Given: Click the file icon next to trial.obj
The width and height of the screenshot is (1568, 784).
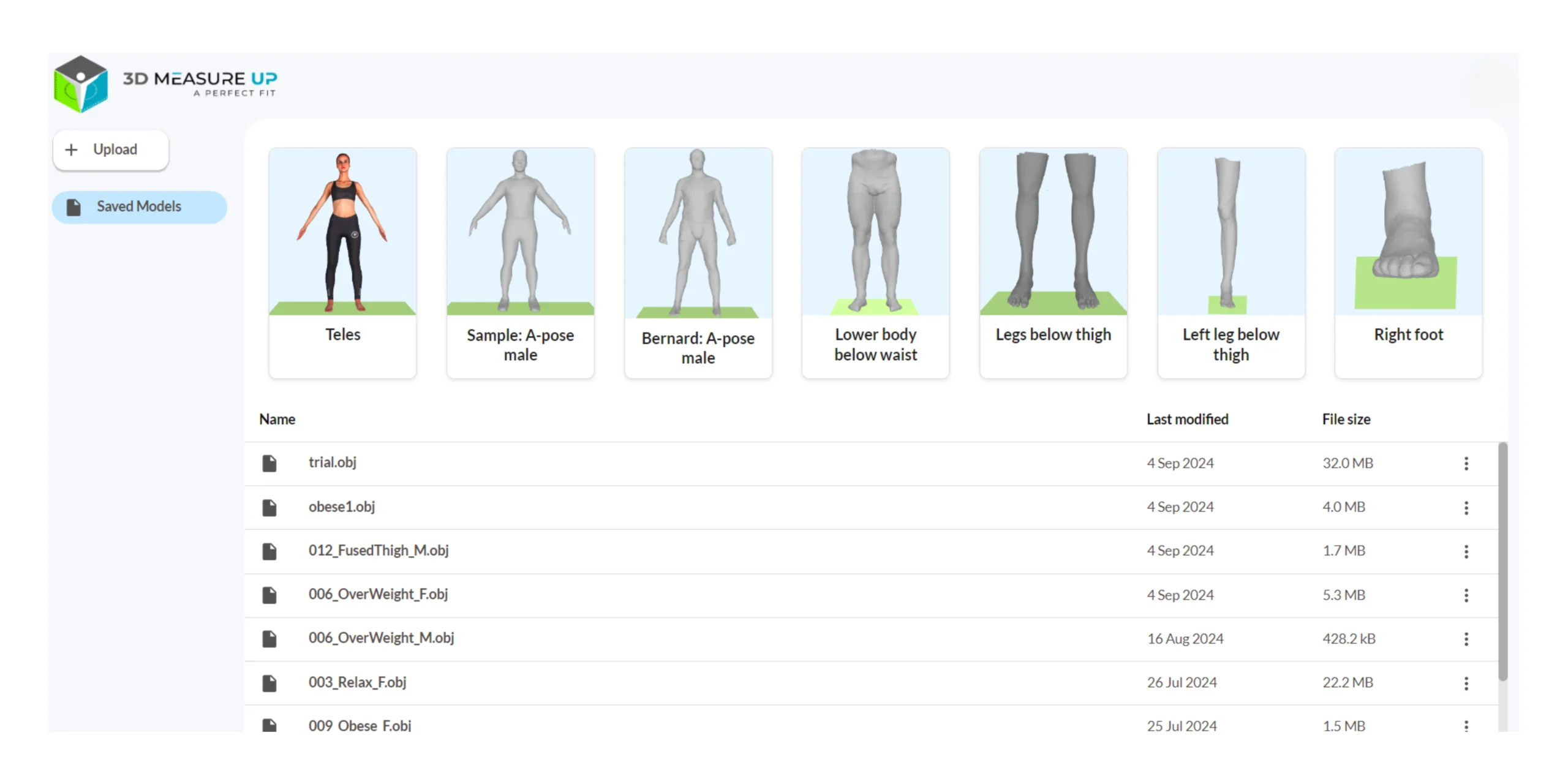Looking at the screenshot, I should (269, 463).
